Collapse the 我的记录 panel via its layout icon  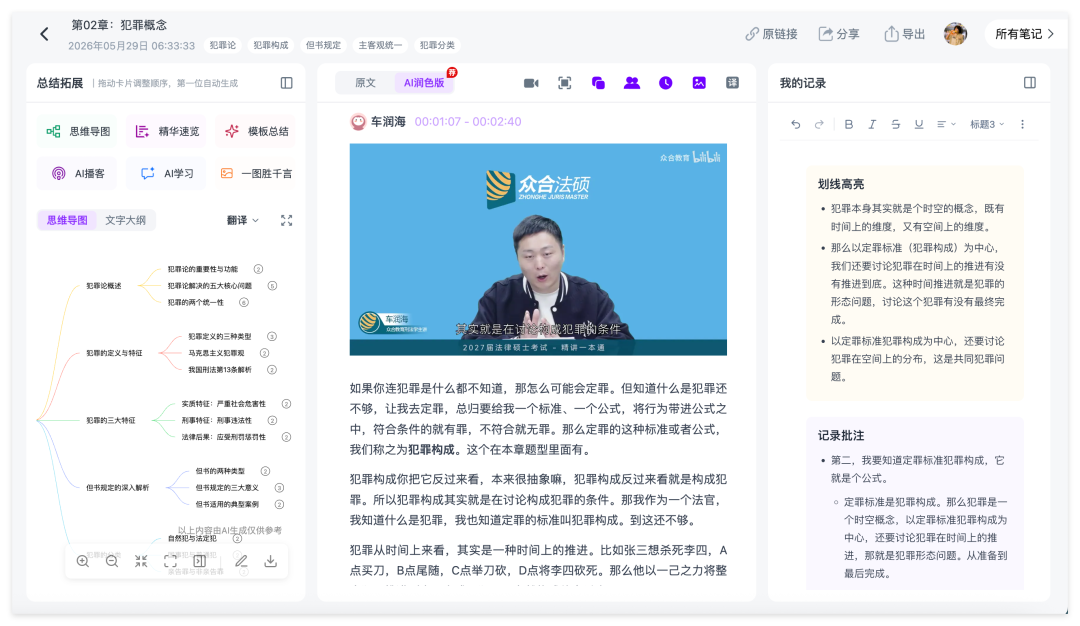tap(1030, 83)
